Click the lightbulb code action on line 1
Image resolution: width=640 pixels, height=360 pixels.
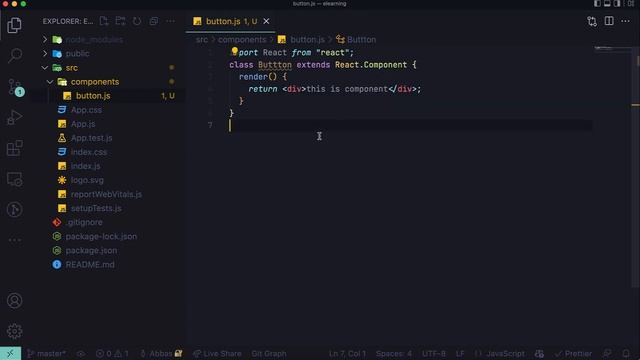pyautogui.click(x=234, y=51)
